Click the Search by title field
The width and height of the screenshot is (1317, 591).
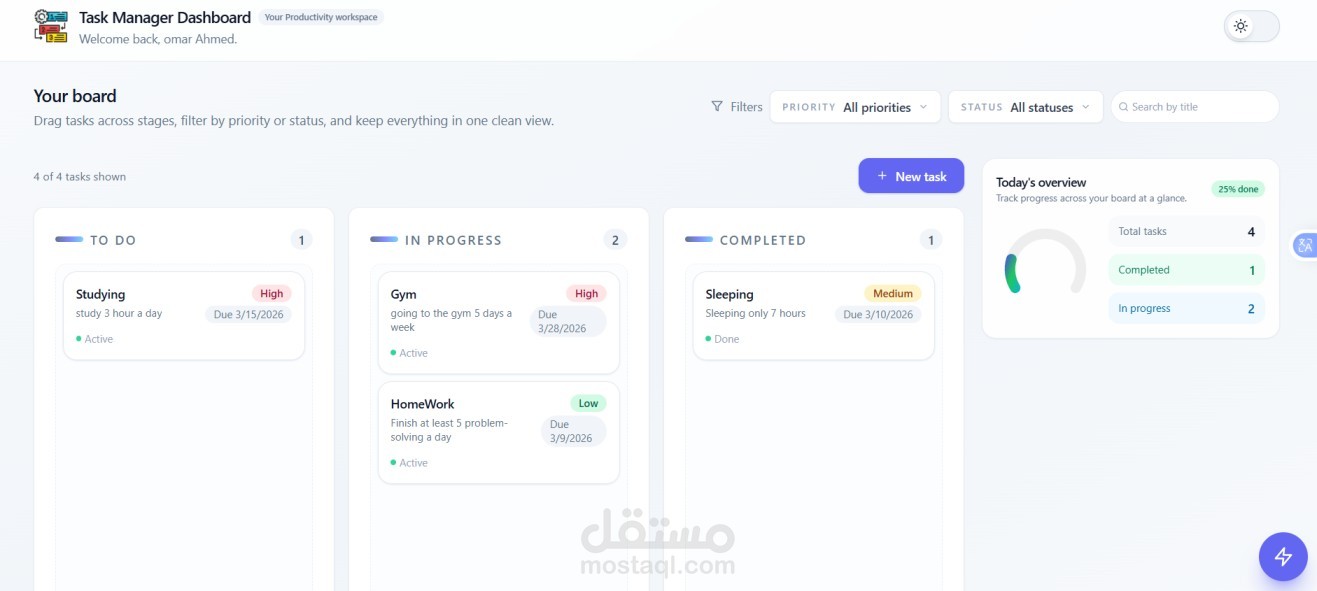[1195, 107]
